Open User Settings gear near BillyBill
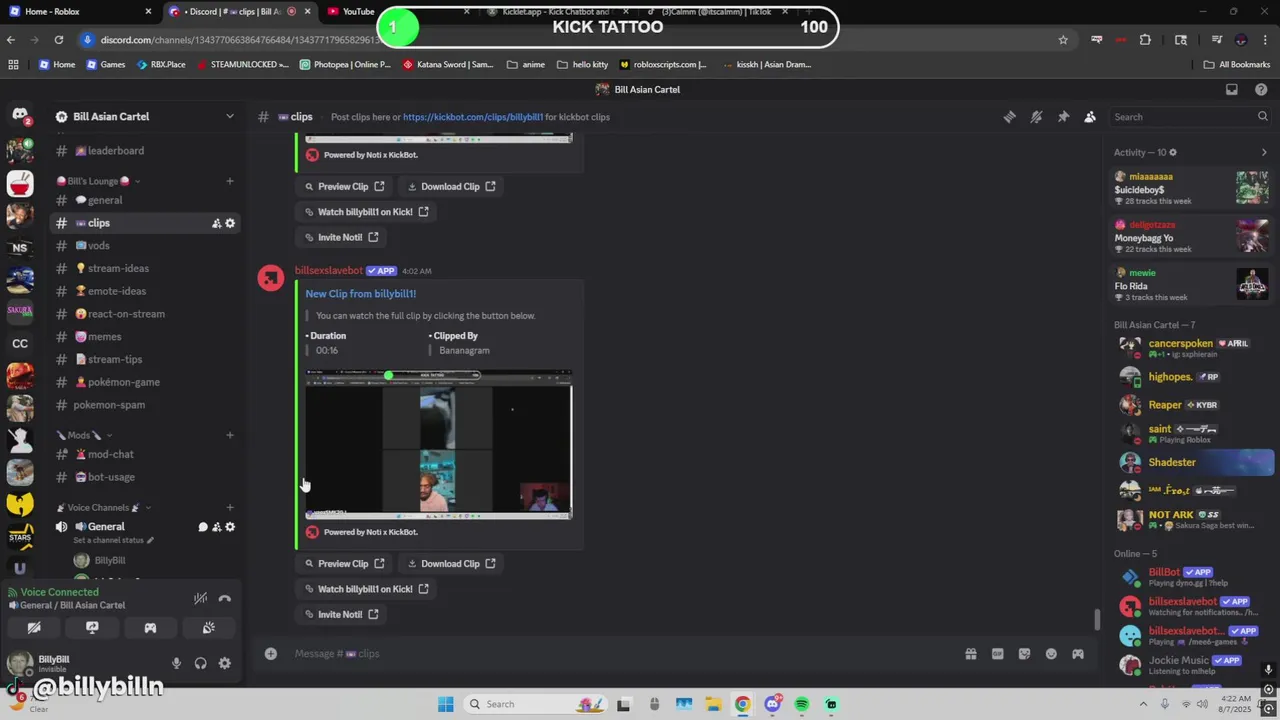The image size is (1280, 720). (x=224, y=663)
